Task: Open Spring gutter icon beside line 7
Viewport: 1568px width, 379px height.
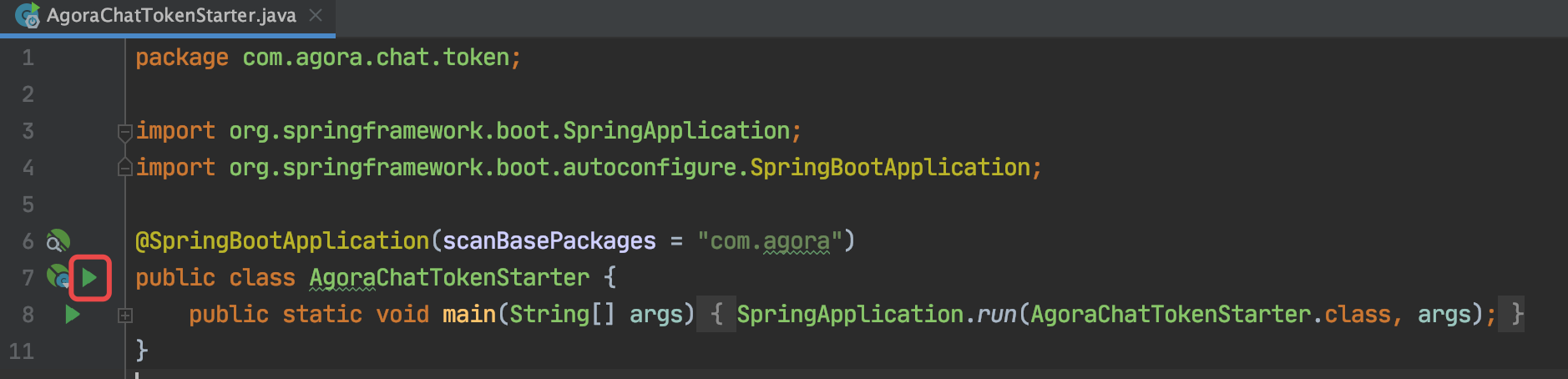Action: click(x=58, y=275)
